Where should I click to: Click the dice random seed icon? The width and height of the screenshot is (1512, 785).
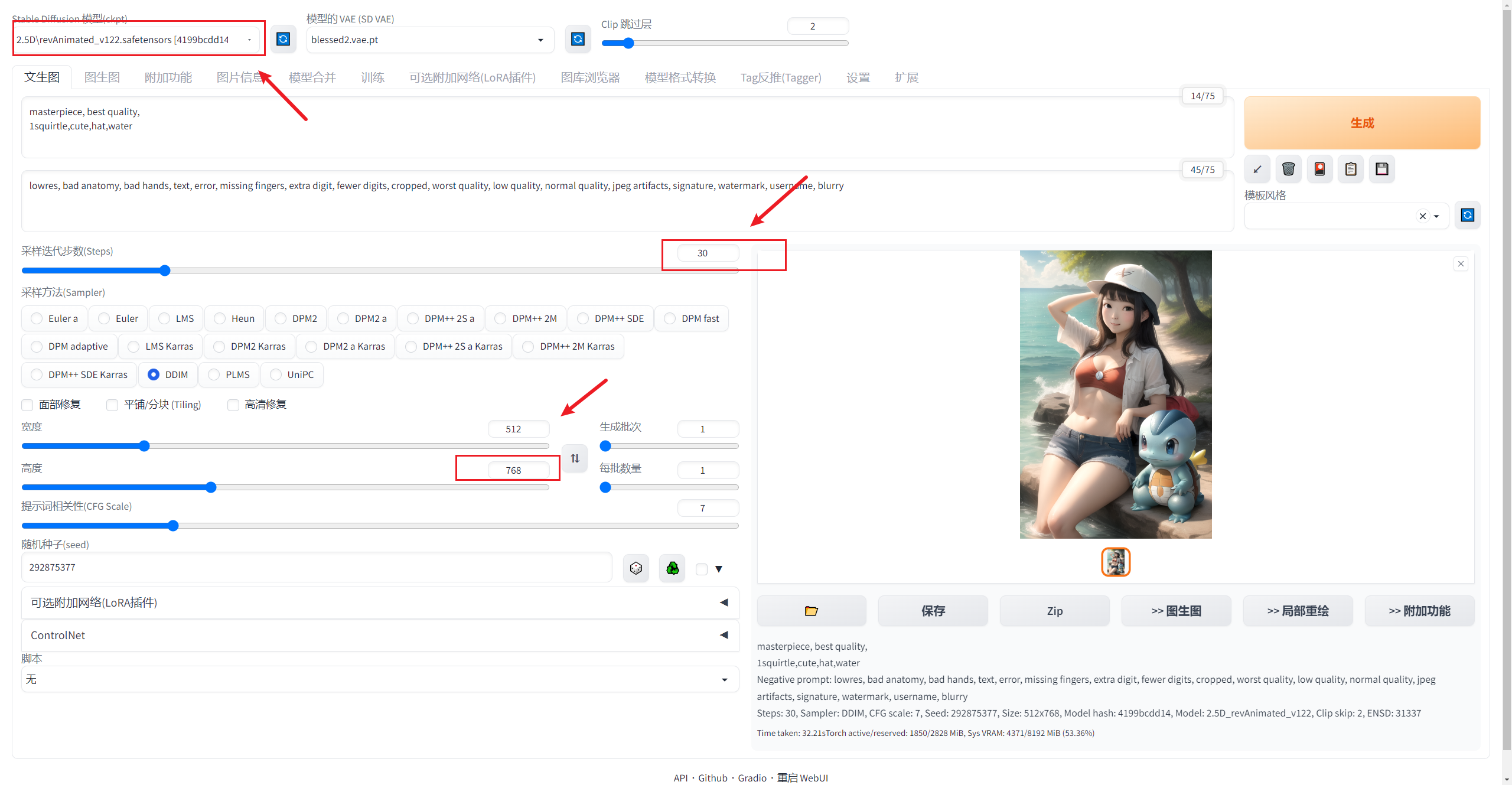(x=636, y=568)
